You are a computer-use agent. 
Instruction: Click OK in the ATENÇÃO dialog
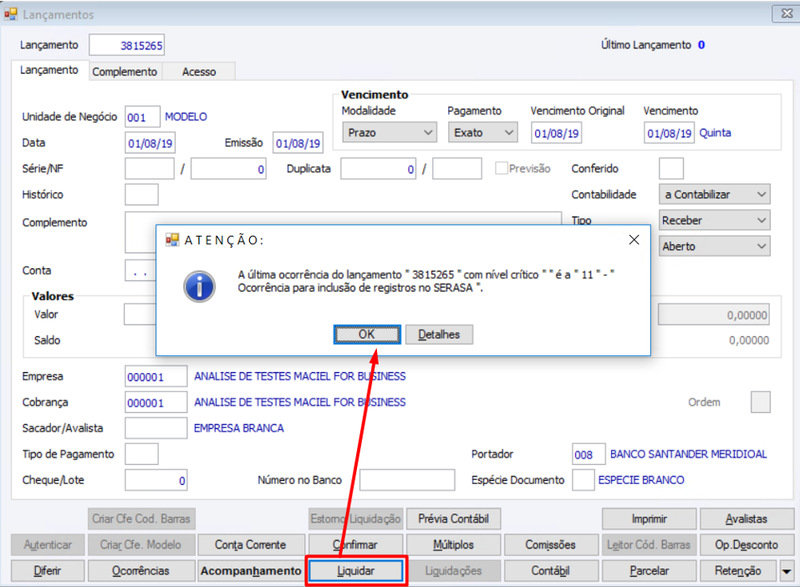coord(367,335)
